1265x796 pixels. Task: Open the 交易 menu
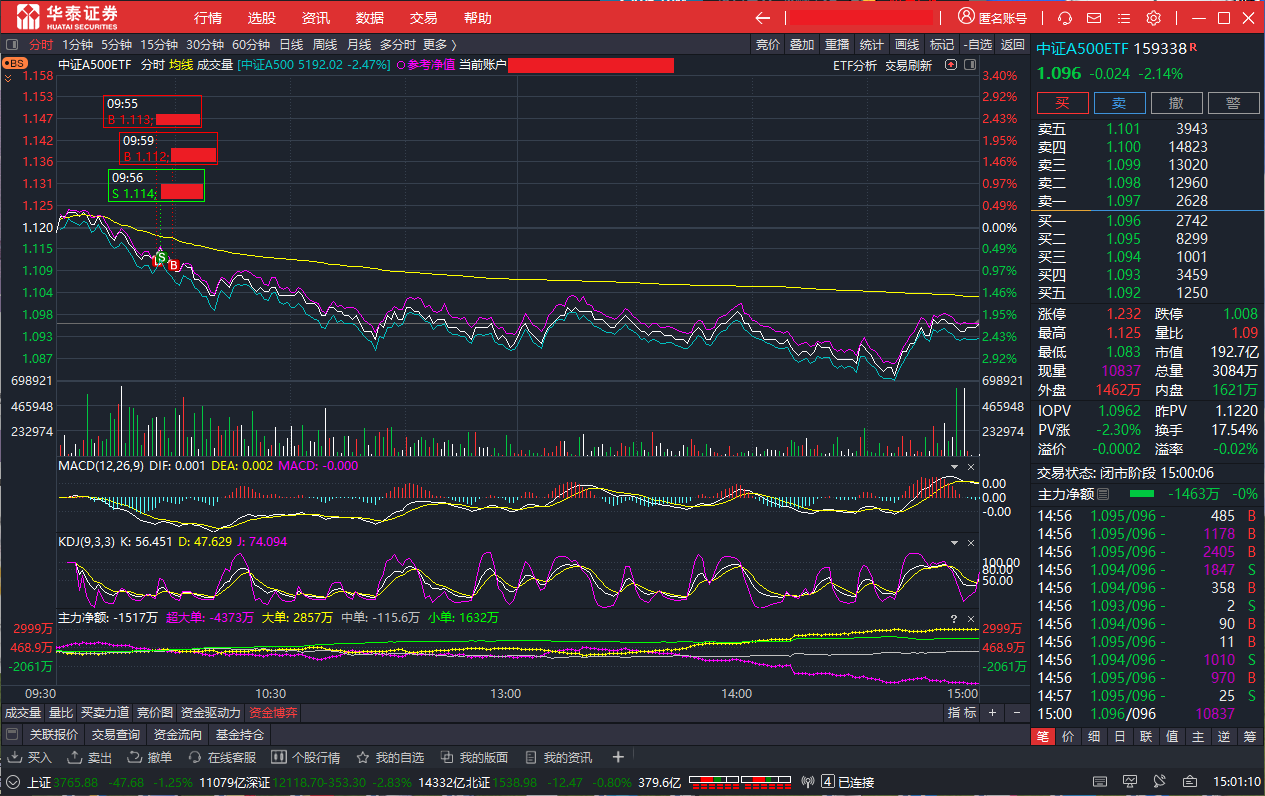click(x=423, y=18)
